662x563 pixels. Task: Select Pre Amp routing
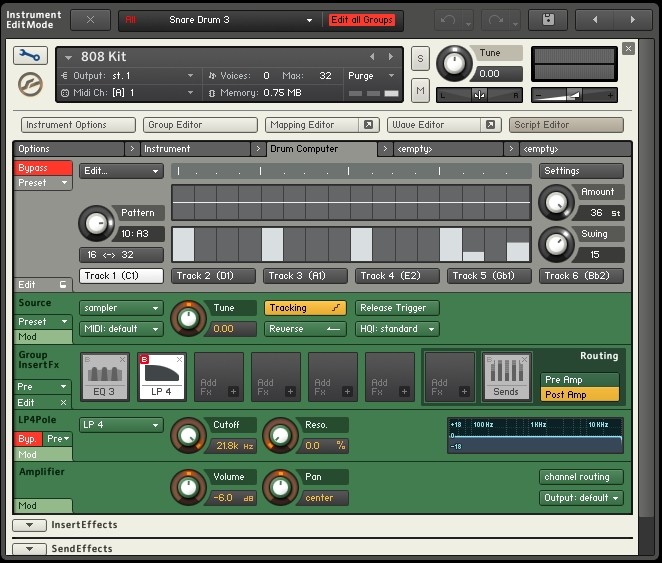click(580, 380)
